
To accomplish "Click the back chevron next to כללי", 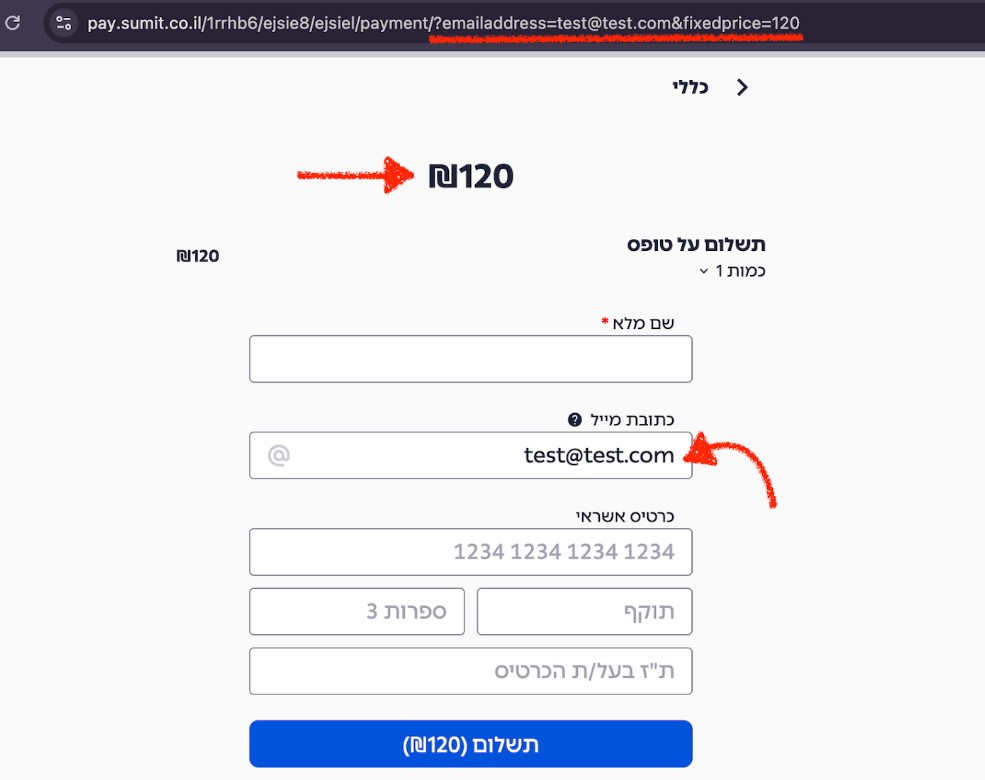I will tap(742, 87).
